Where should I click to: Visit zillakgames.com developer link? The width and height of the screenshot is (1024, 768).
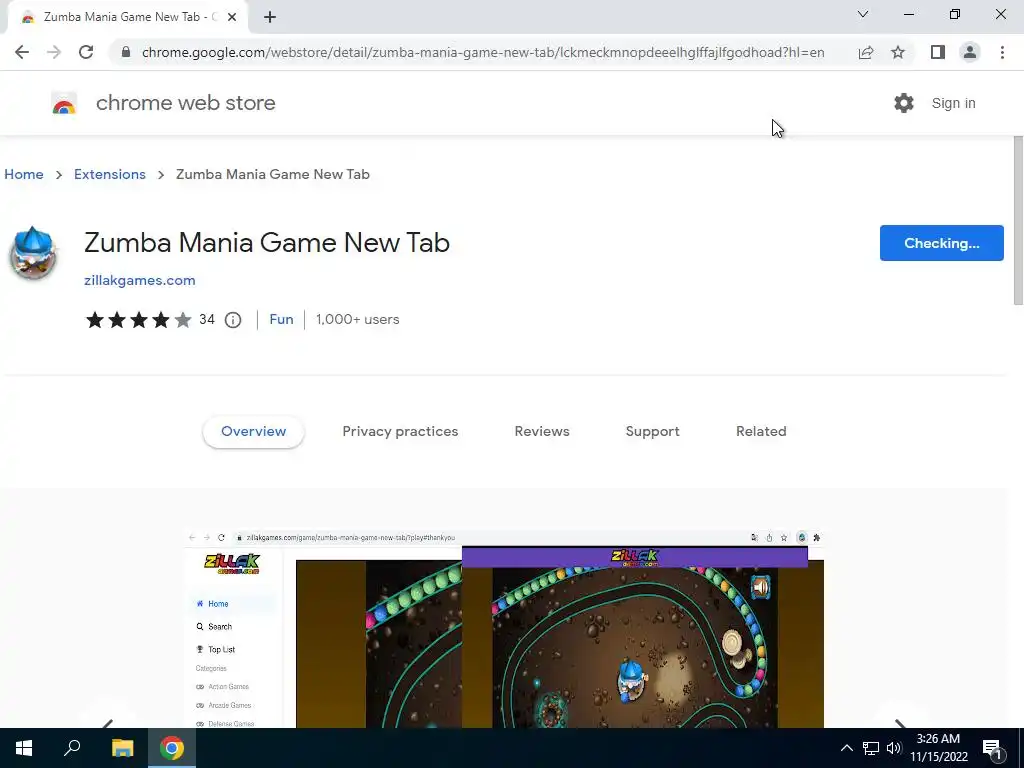[x=140, y=280]
